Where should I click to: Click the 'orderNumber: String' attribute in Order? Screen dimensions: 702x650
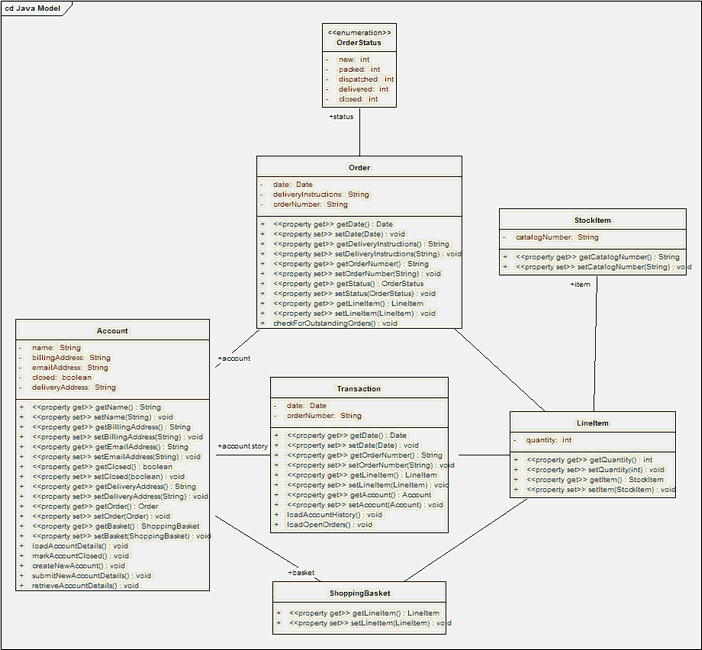click(x=310, y=204)
